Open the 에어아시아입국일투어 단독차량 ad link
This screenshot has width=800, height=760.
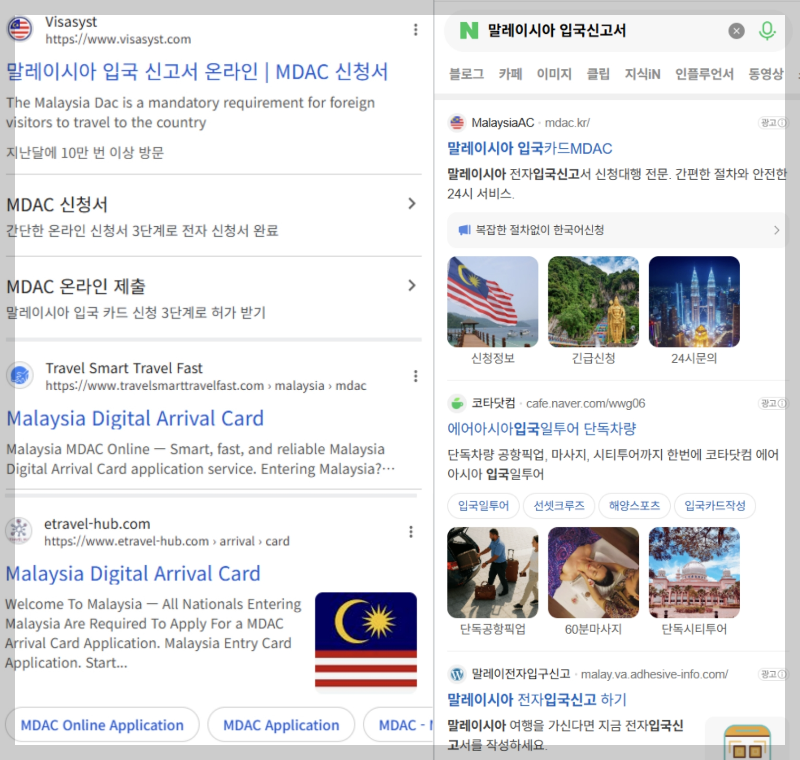[x=541, y=429]
